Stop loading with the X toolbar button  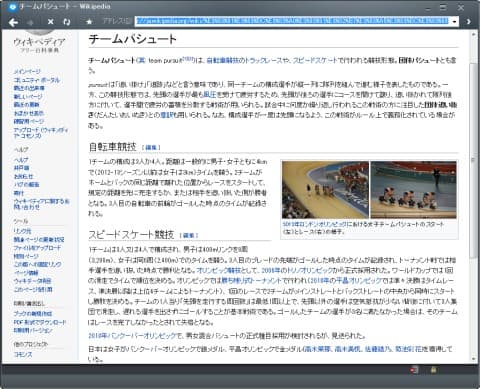(50, 22)
